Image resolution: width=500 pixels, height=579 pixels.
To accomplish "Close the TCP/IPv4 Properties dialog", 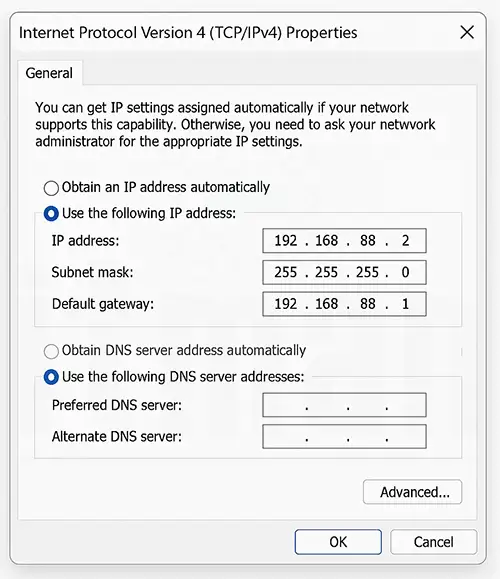I will [x=467, y=32].
